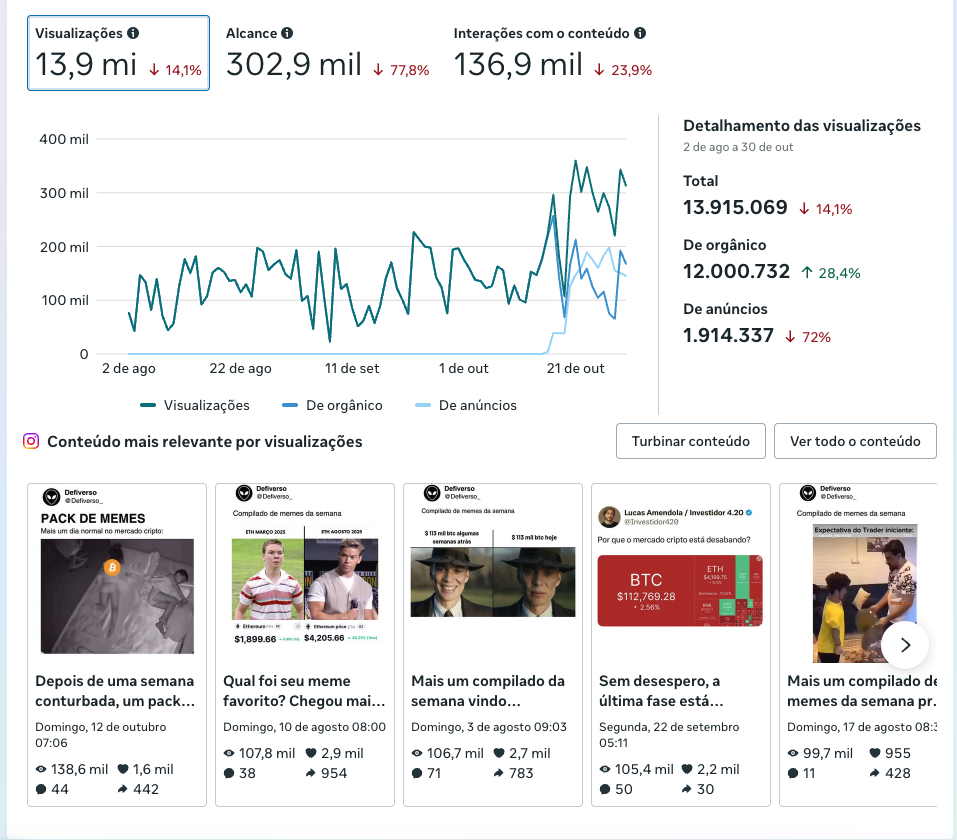Click the Instagram logo icon
957x840 pixels.
[x=31, y=441]
